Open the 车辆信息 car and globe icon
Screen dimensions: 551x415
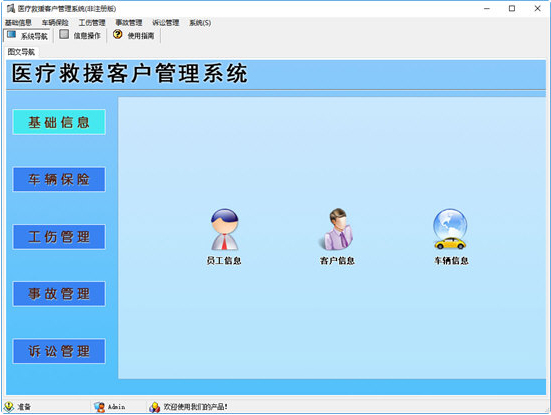(450, 229)
